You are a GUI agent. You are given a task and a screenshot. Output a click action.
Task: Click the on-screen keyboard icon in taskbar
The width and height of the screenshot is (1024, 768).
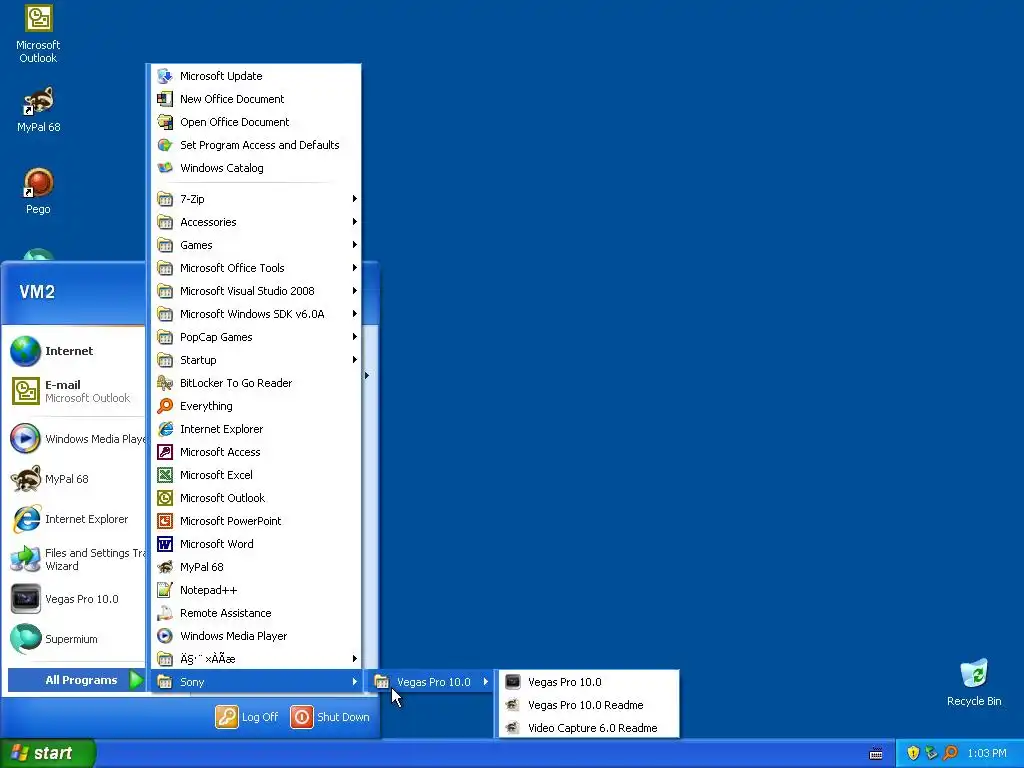coord(876,754)
